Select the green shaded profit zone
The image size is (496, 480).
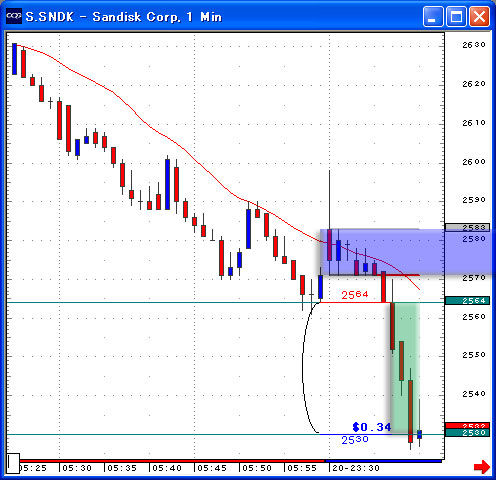click(405, 368)
